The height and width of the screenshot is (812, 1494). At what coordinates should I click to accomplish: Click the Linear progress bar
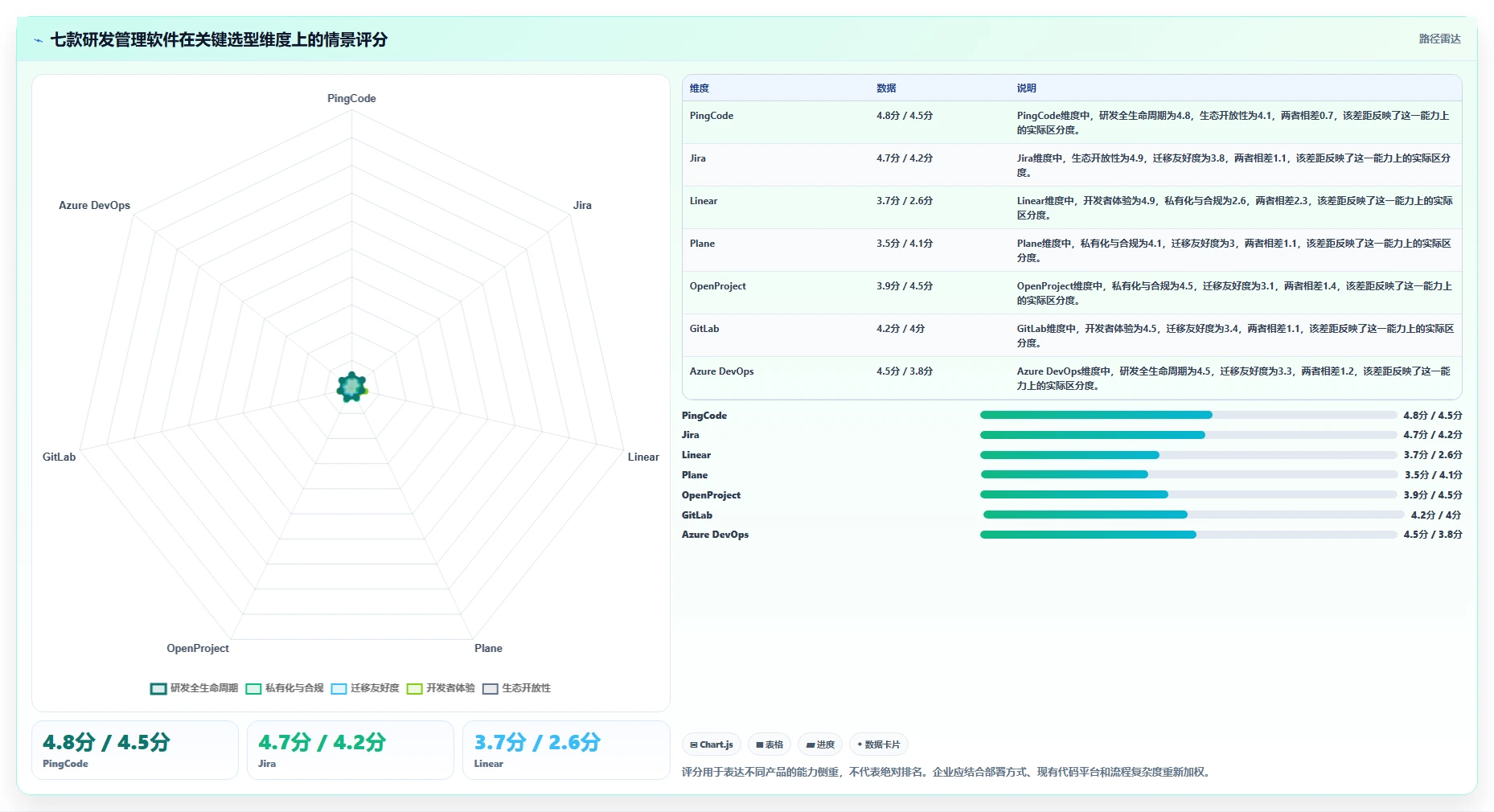(1188, 455)
